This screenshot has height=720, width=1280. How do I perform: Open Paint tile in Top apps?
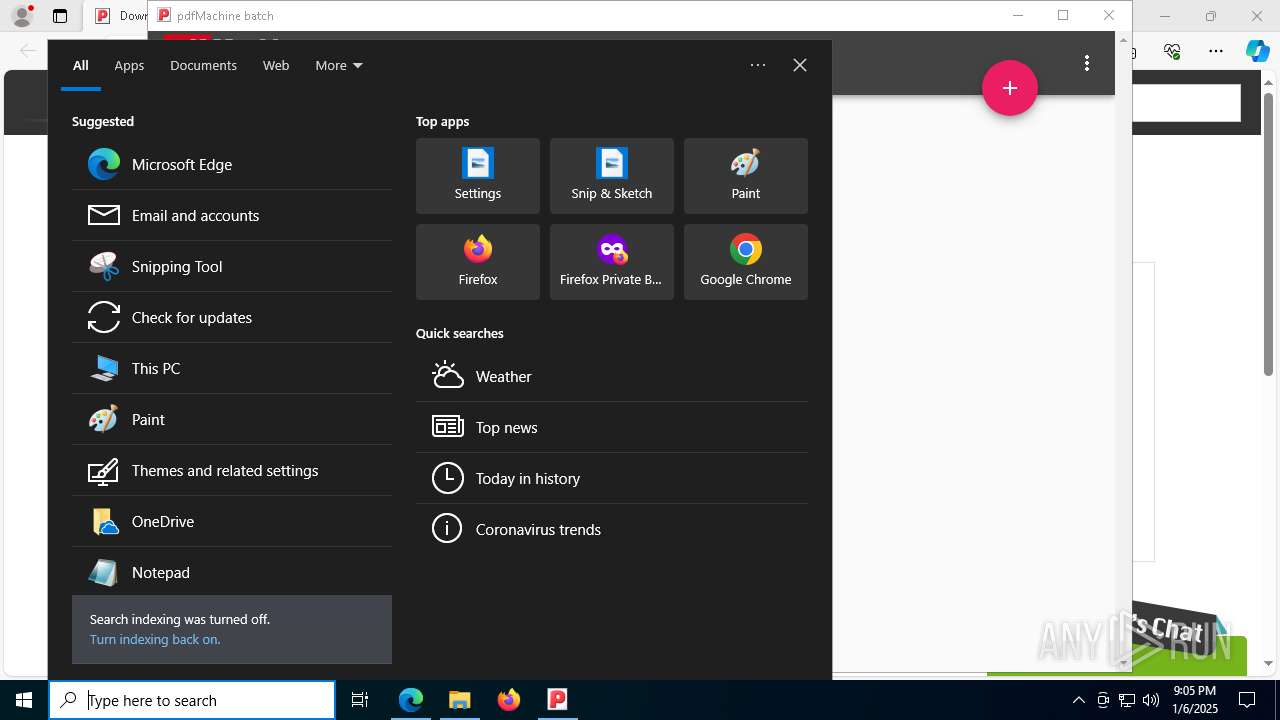[746, 176]
